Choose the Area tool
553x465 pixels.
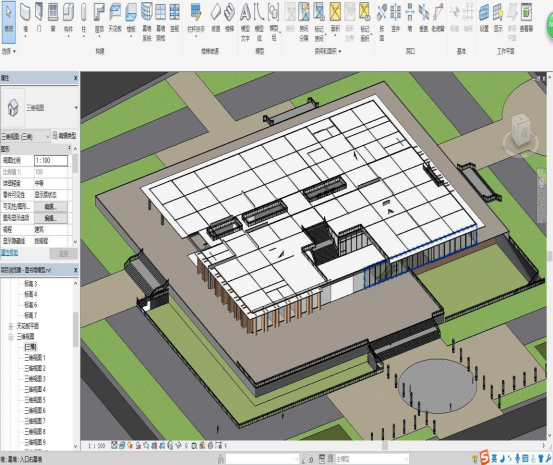335,19
